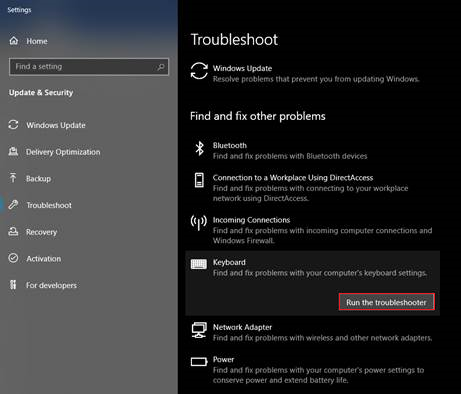This screenshot has width=461, height=394.
Task: Click the Find and fix other problems heading
Action: click(x=258, y=116)
